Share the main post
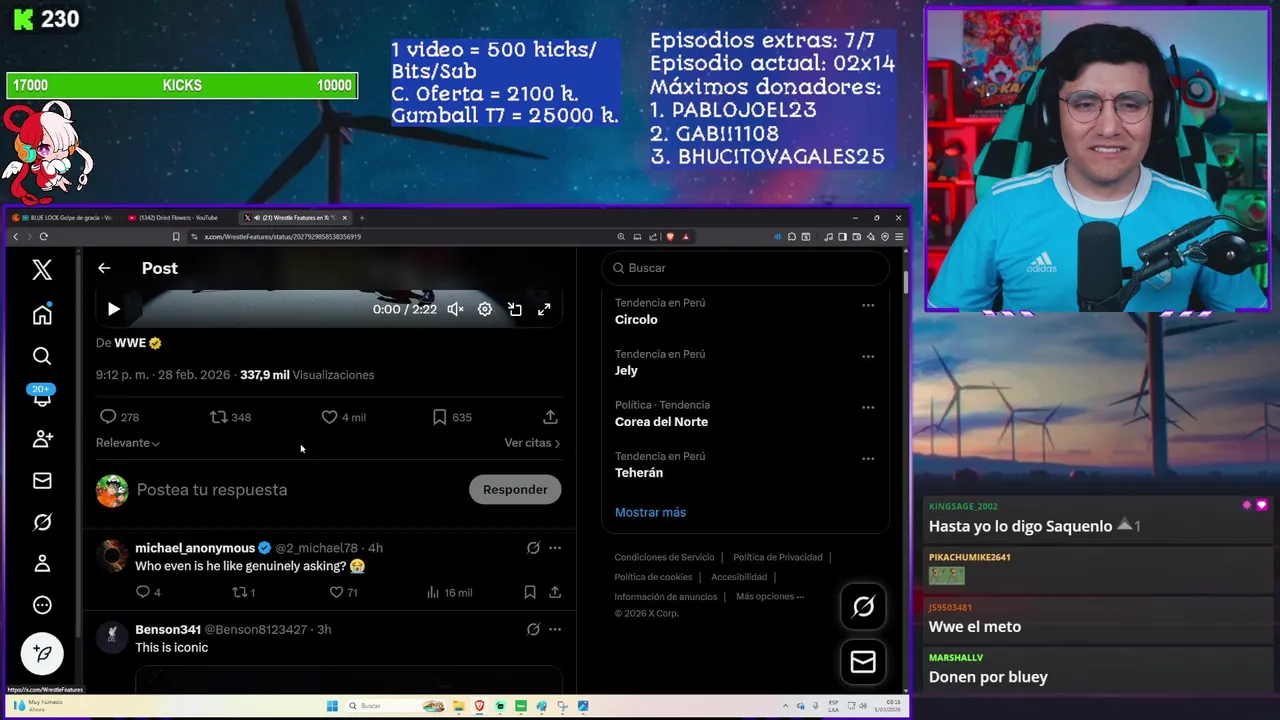 pyautogui.click(x=550, y=417)
